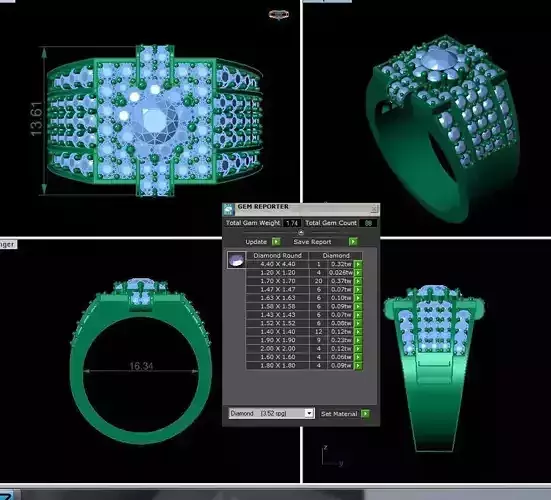Click the 0.37tw weight cell
This screenshot has width=551, height=500.
[x=341, y=281]
